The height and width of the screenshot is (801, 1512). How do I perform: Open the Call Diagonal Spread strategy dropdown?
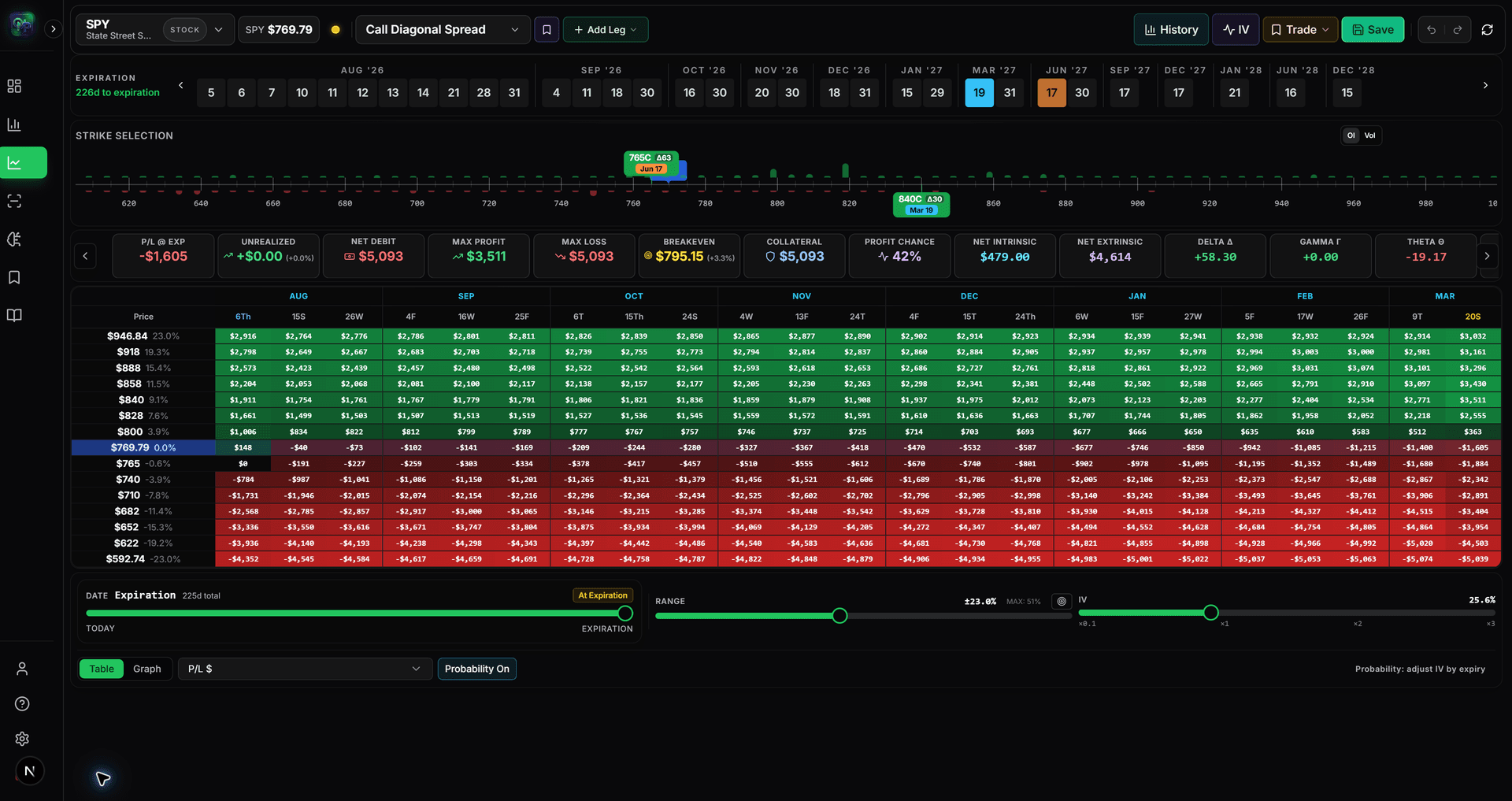442,30
